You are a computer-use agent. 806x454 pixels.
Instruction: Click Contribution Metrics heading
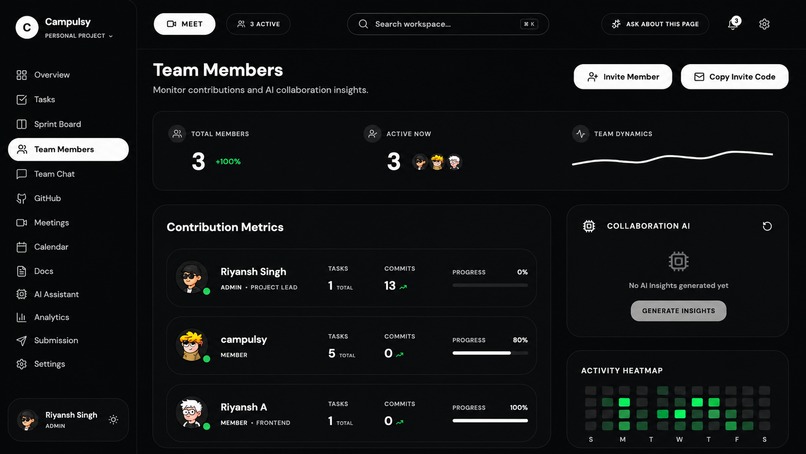coord(225,227)
